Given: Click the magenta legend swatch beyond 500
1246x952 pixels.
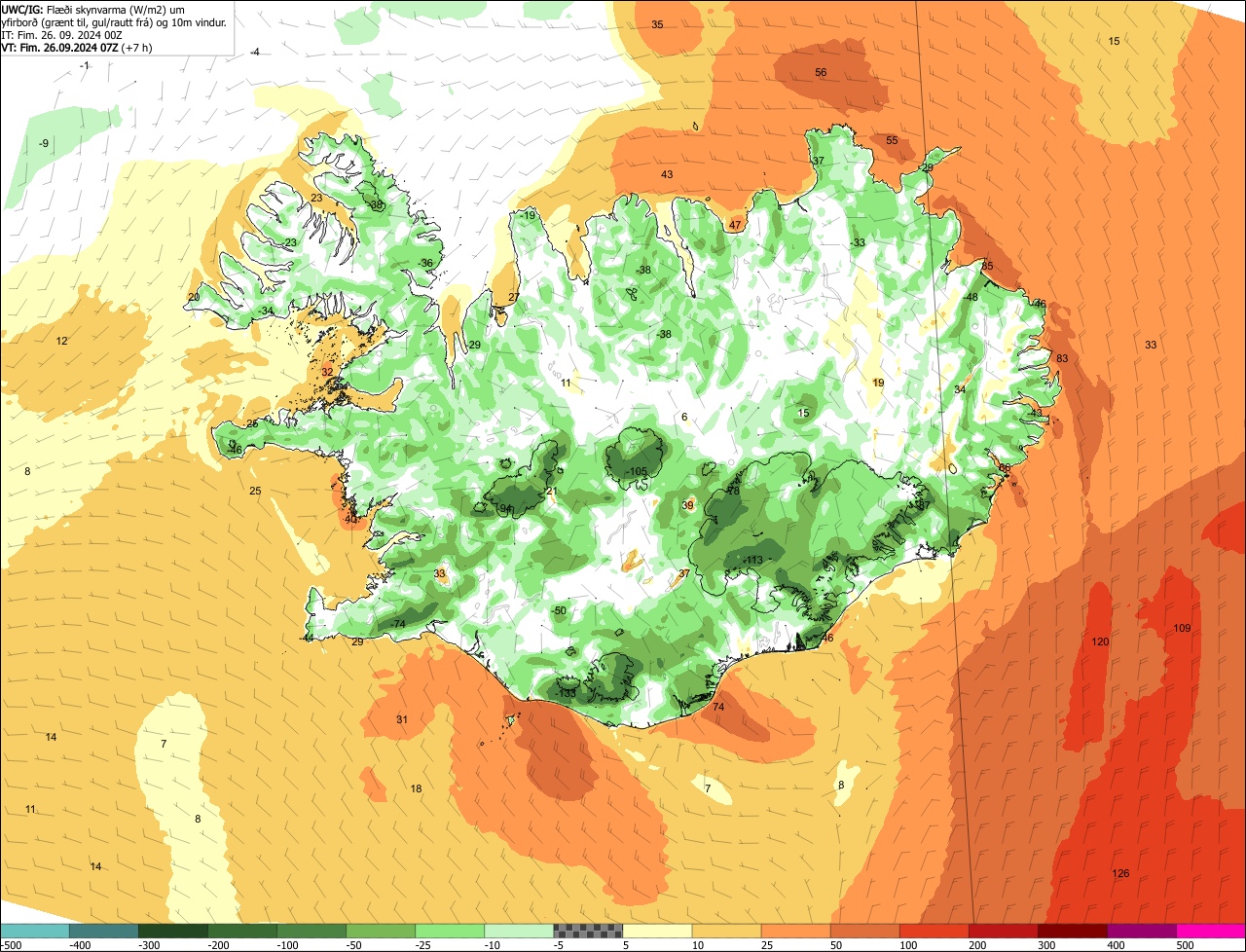Looking at the screenshot, I should [x=1210, y=931].
